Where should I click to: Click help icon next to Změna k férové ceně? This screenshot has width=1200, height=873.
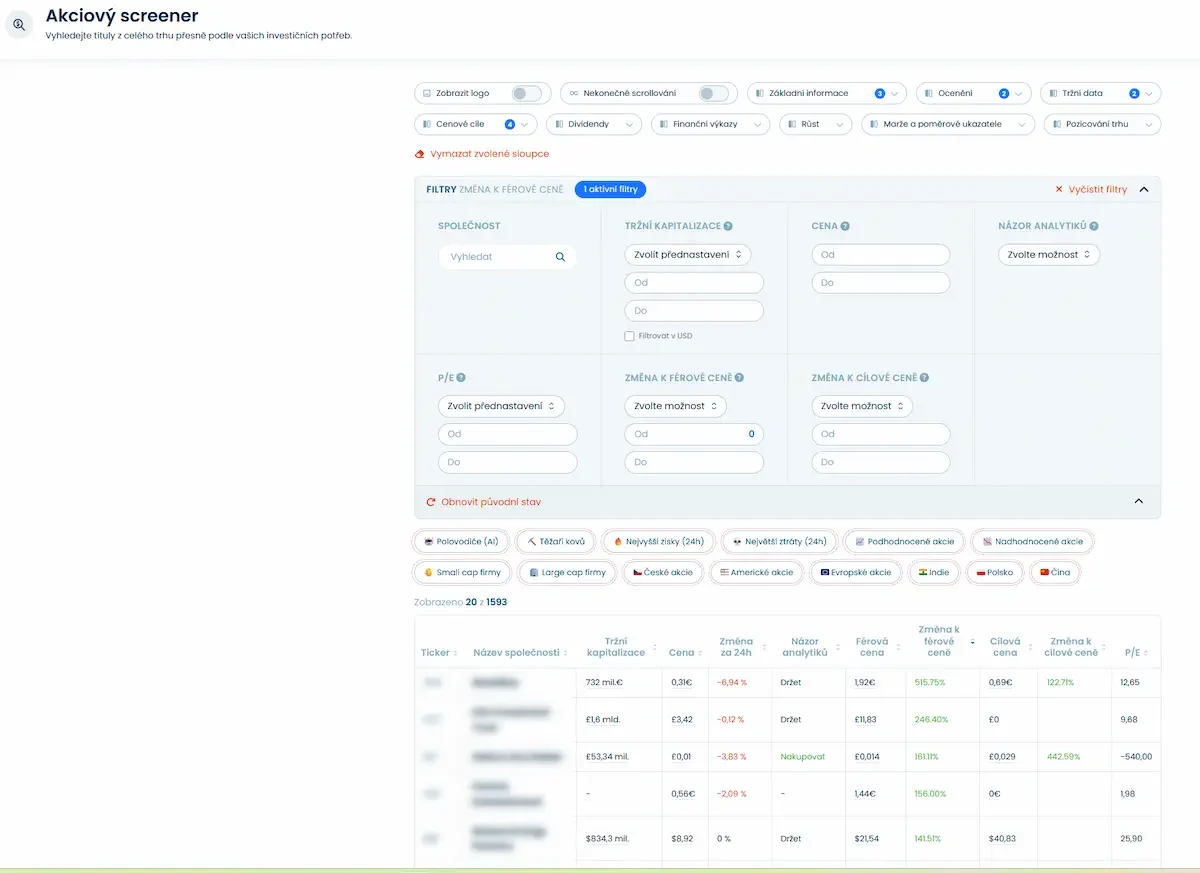739,378
